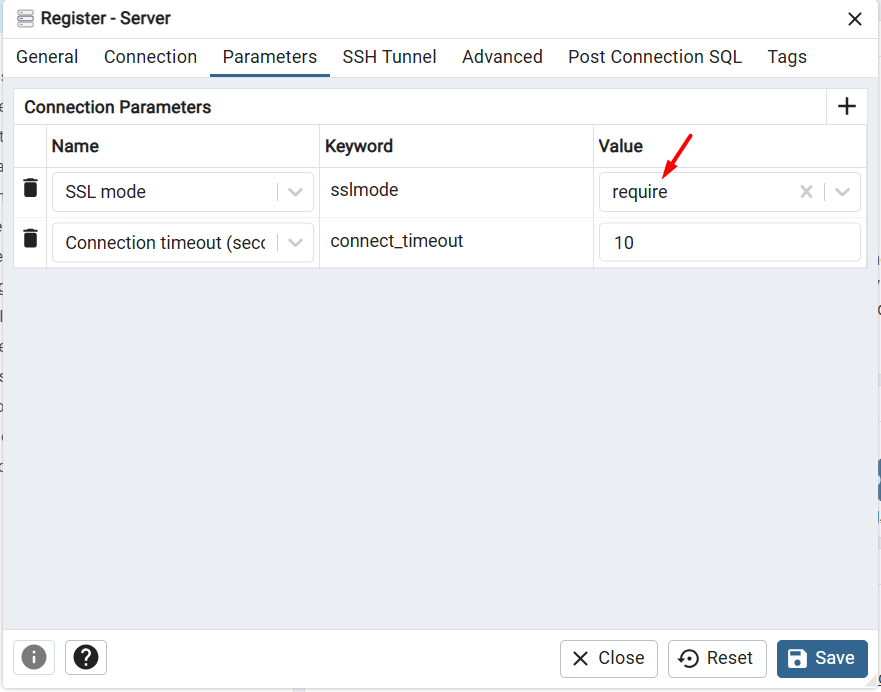
Task: Clear the require SSL mode value
Action: click(806, 192)
